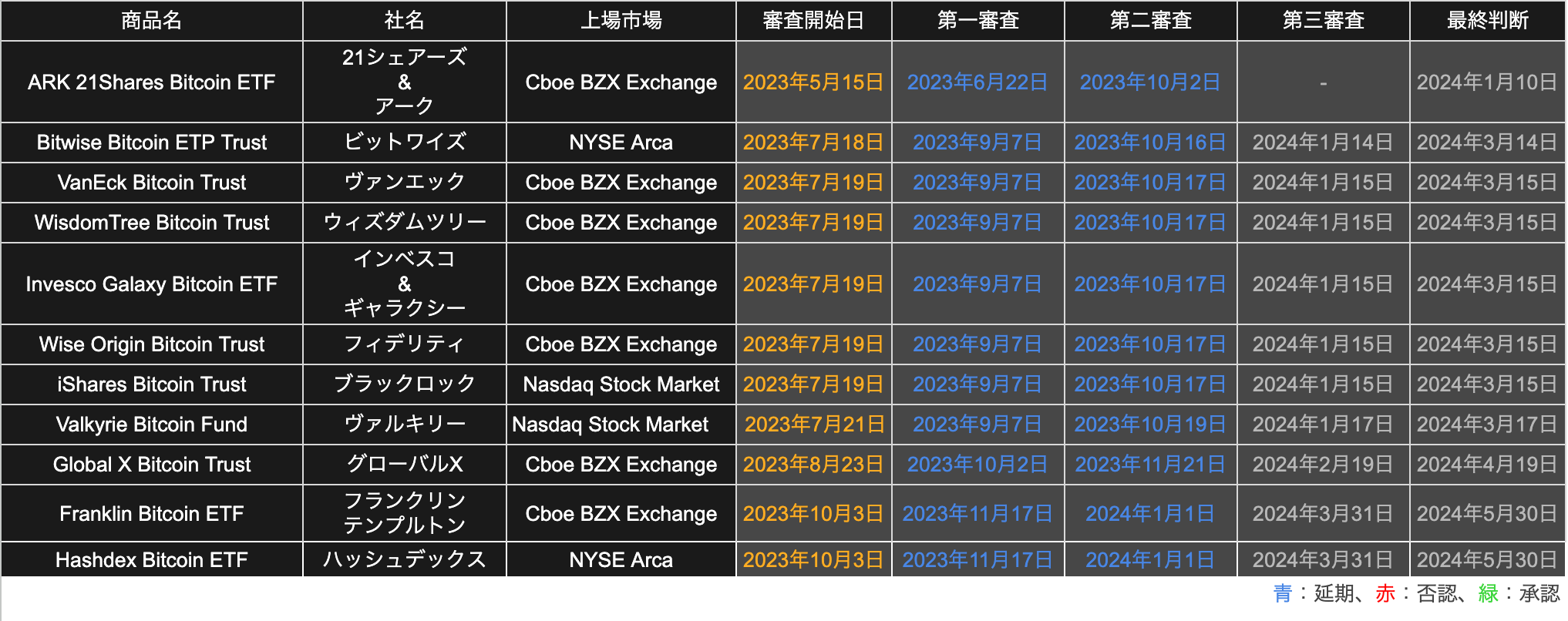Click the iShares Bitcoin Trust cell
Screen dimensions: 1568x621
(x=152, y=384)
